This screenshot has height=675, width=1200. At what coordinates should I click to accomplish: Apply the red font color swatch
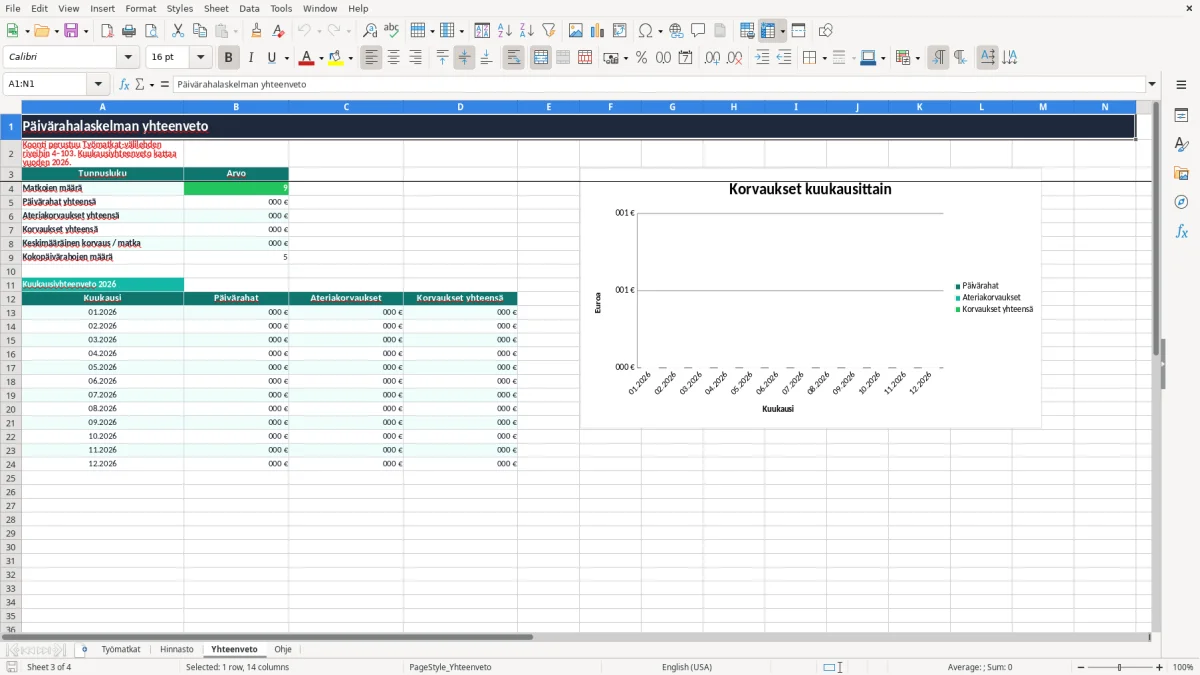[306, 58]
